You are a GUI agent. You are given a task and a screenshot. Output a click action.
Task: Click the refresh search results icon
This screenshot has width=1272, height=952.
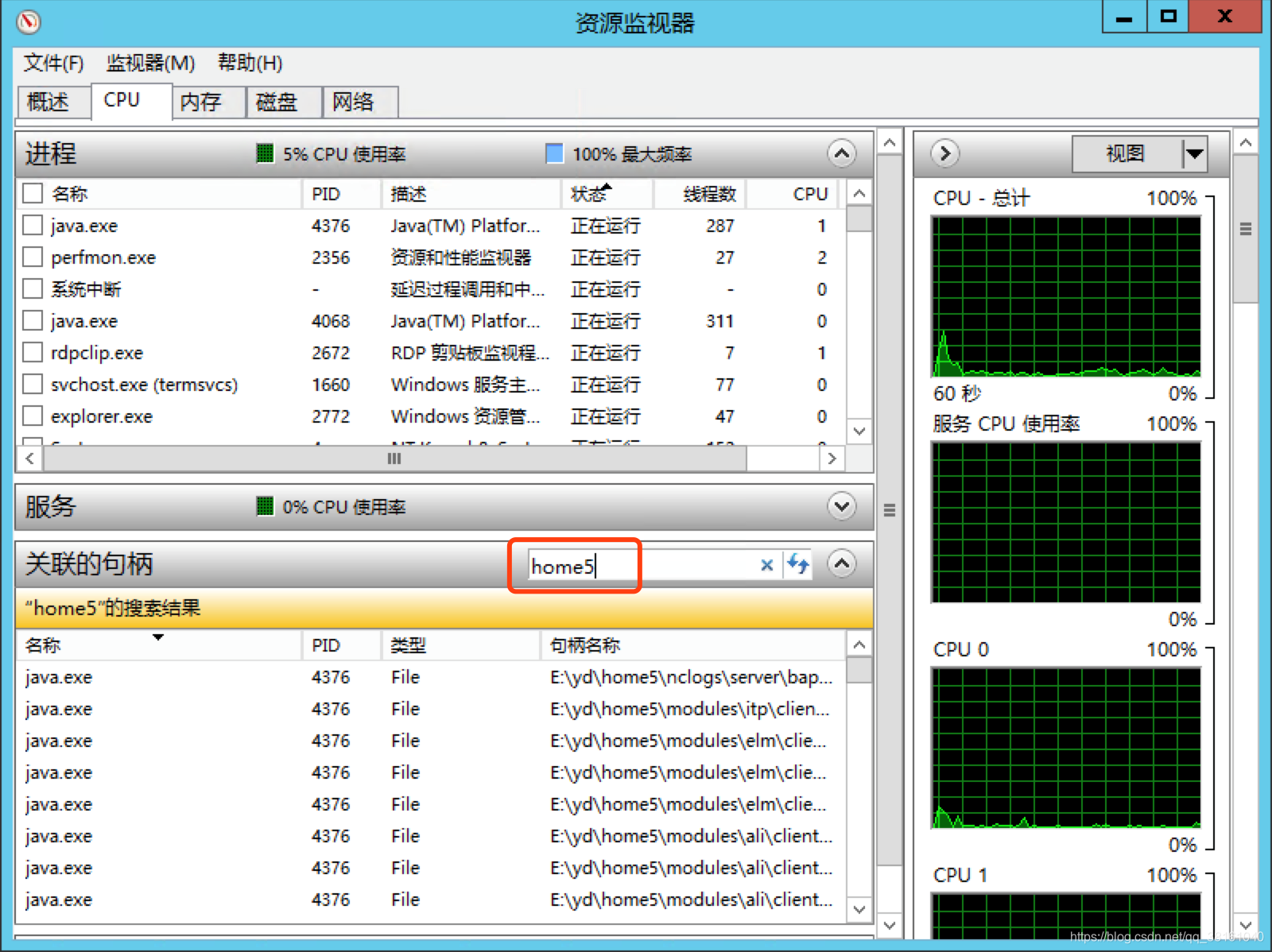coord(797,564)
